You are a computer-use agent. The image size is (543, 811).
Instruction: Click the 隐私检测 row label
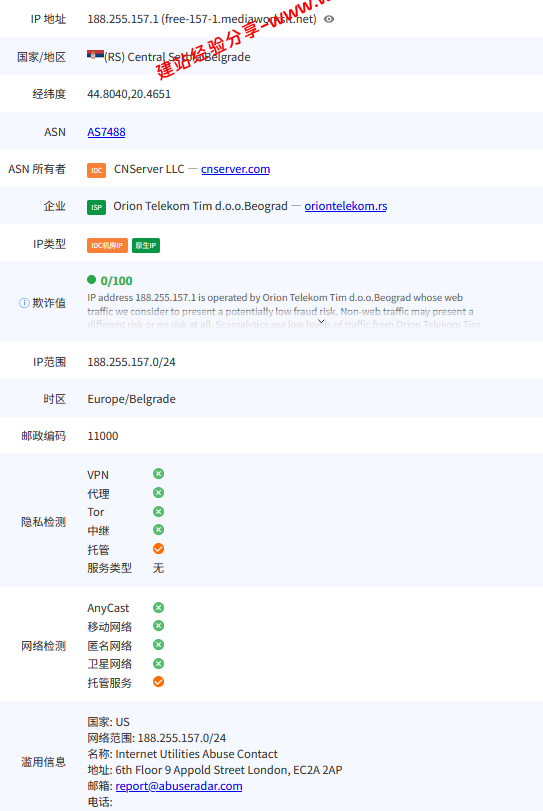[43, 522]
